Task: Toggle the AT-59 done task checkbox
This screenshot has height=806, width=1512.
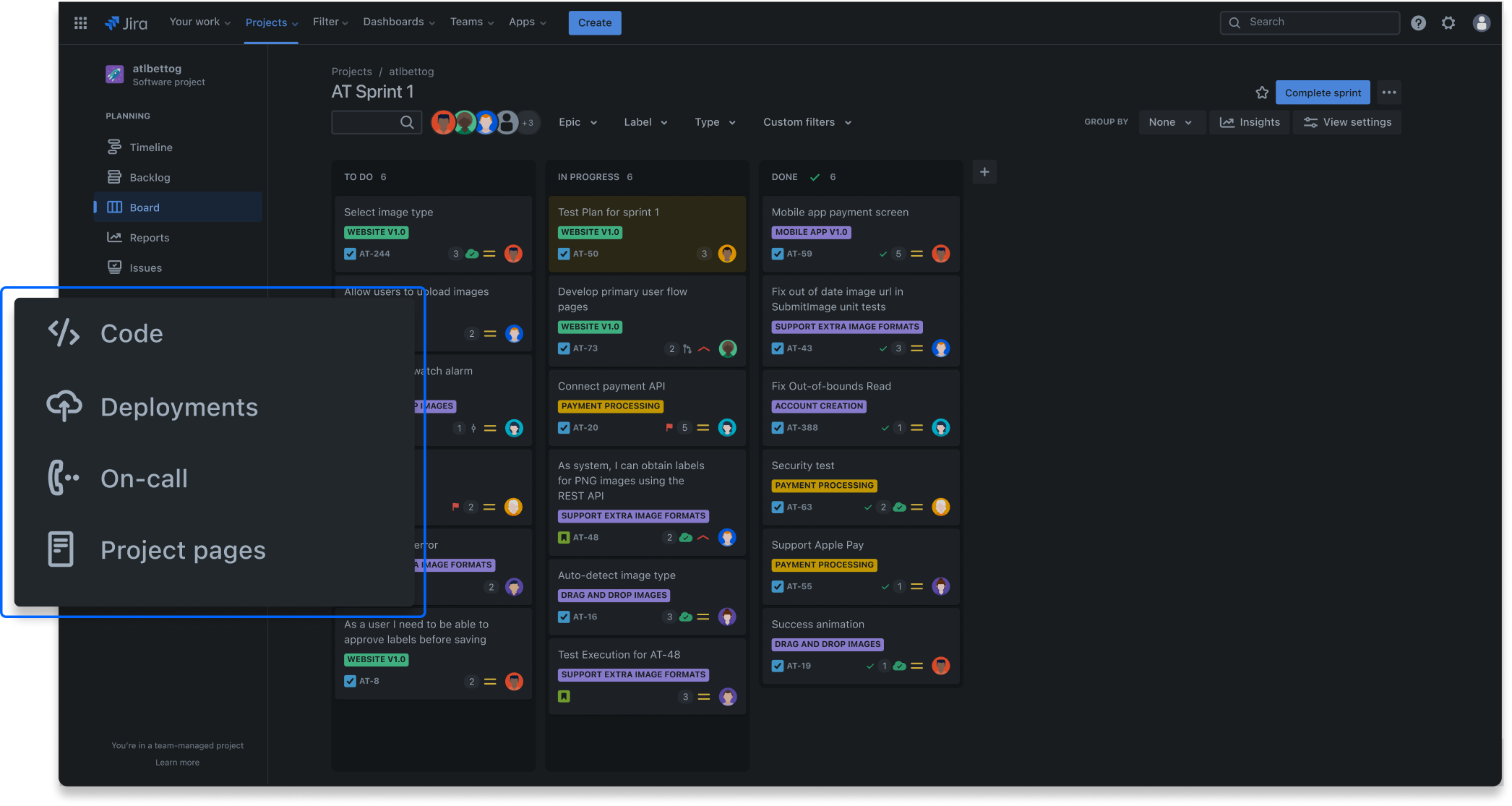Action: click(778, 253)
